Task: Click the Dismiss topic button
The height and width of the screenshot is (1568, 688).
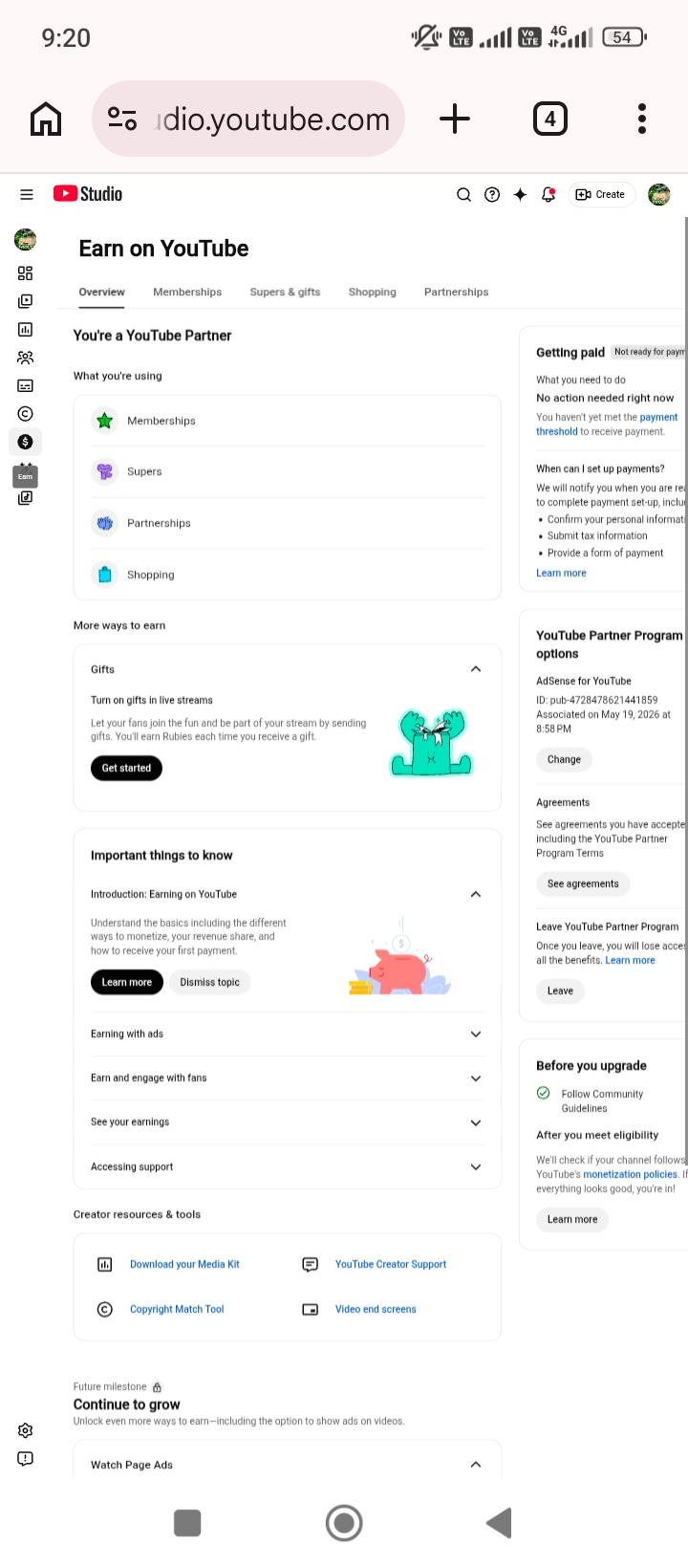Action: (210, 983)
